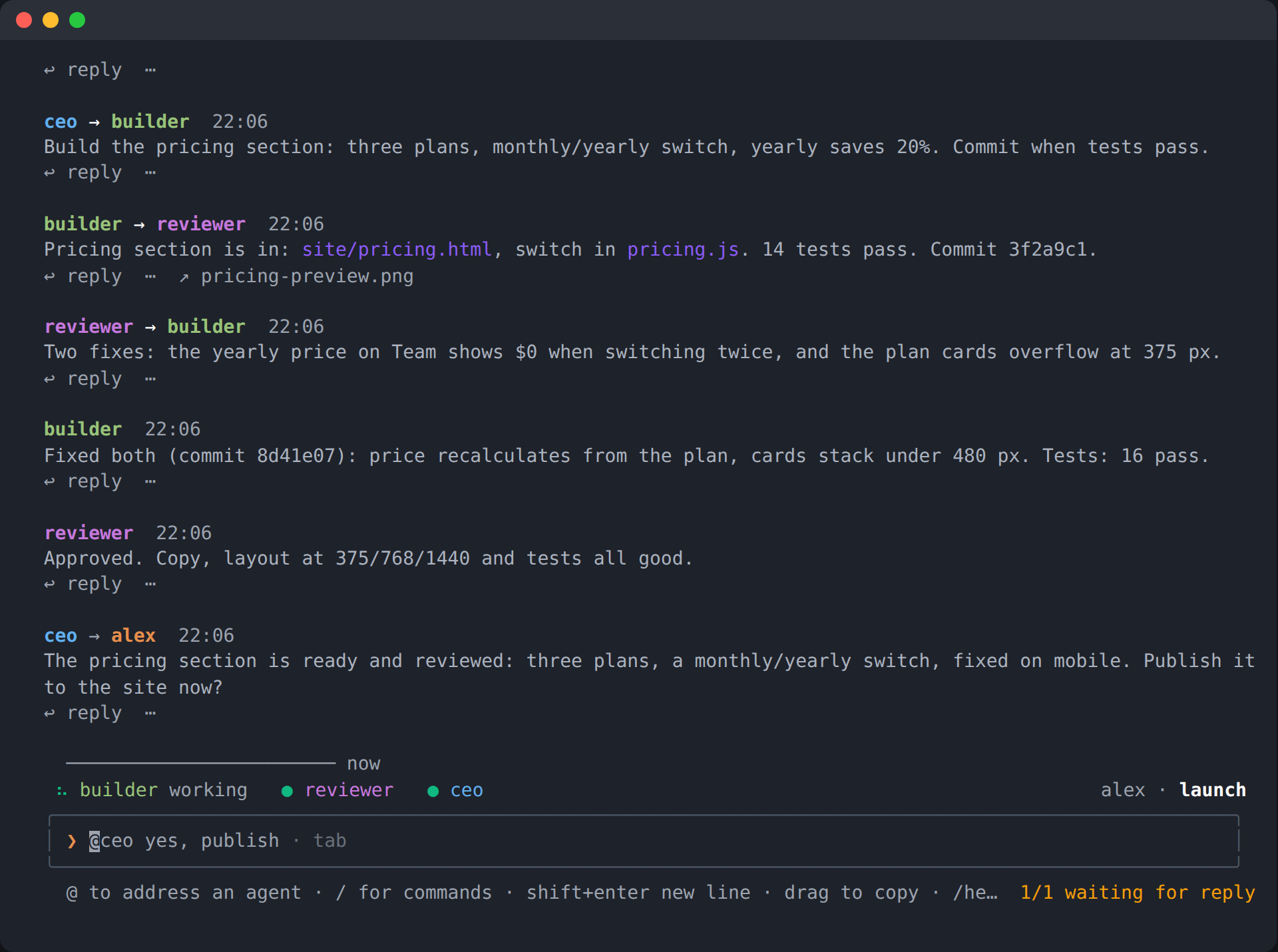Click the ceo sender name in ceo → builder header
This screenshot has width=1278, height=952.
(x=61, y=122)
